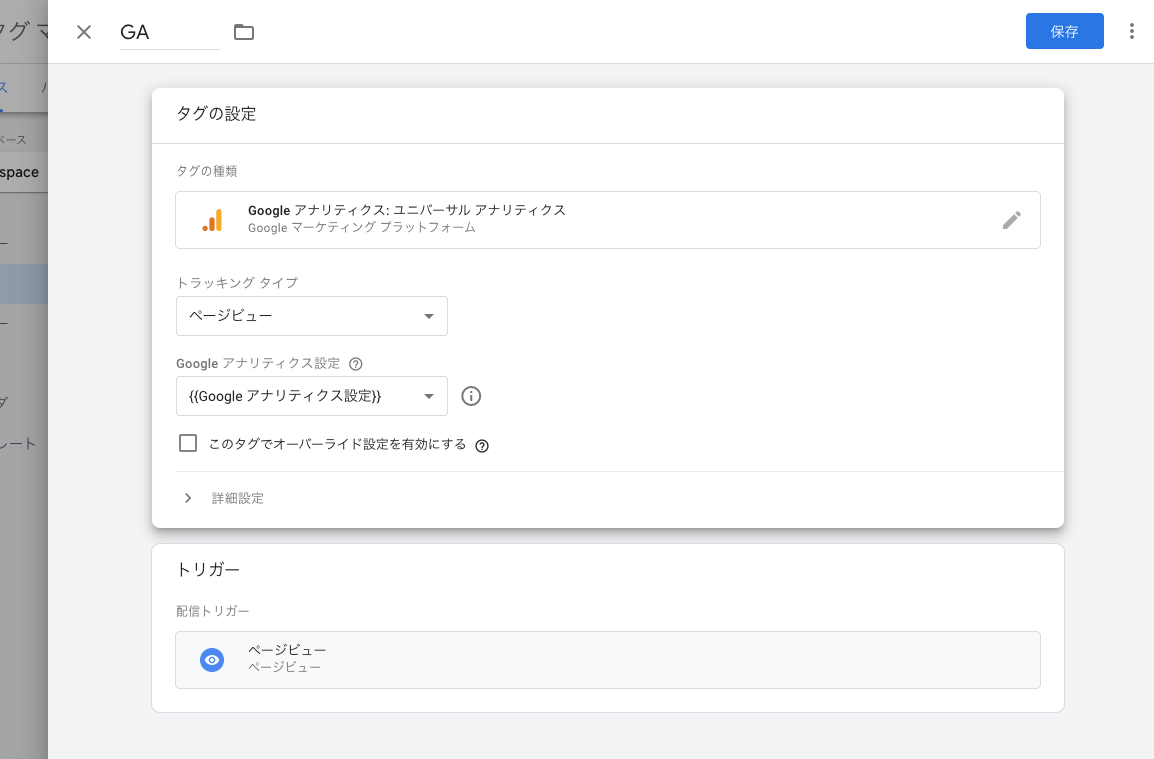Open the three-dot more options menu
The width and height of the screenshot is (1154, 759).
1131,31
